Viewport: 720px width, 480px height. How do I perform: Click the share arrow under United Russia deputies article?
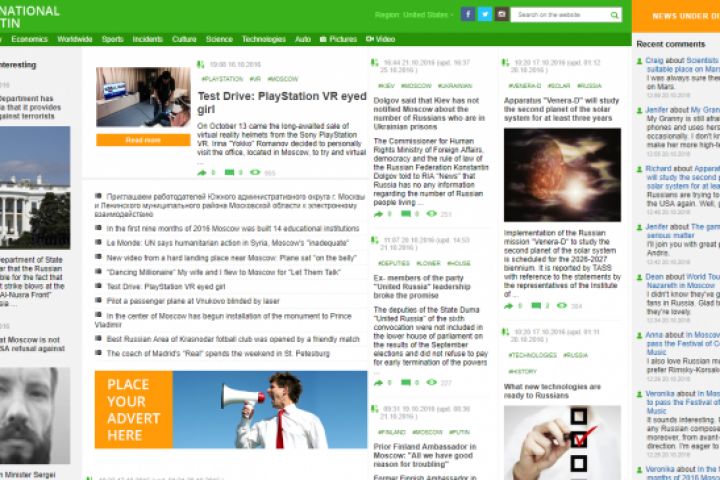(378, 383)
